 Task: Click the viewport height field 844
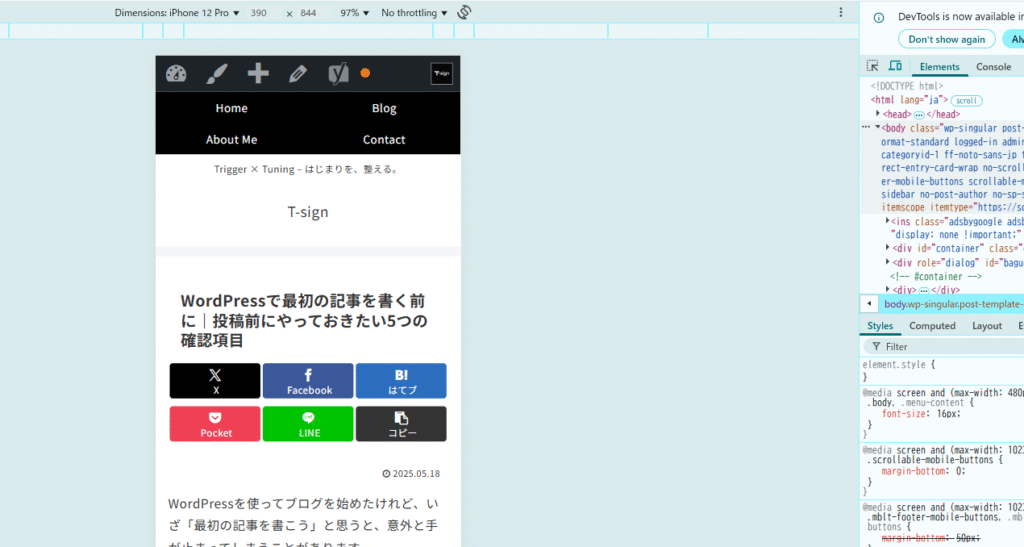click(308, 13)
